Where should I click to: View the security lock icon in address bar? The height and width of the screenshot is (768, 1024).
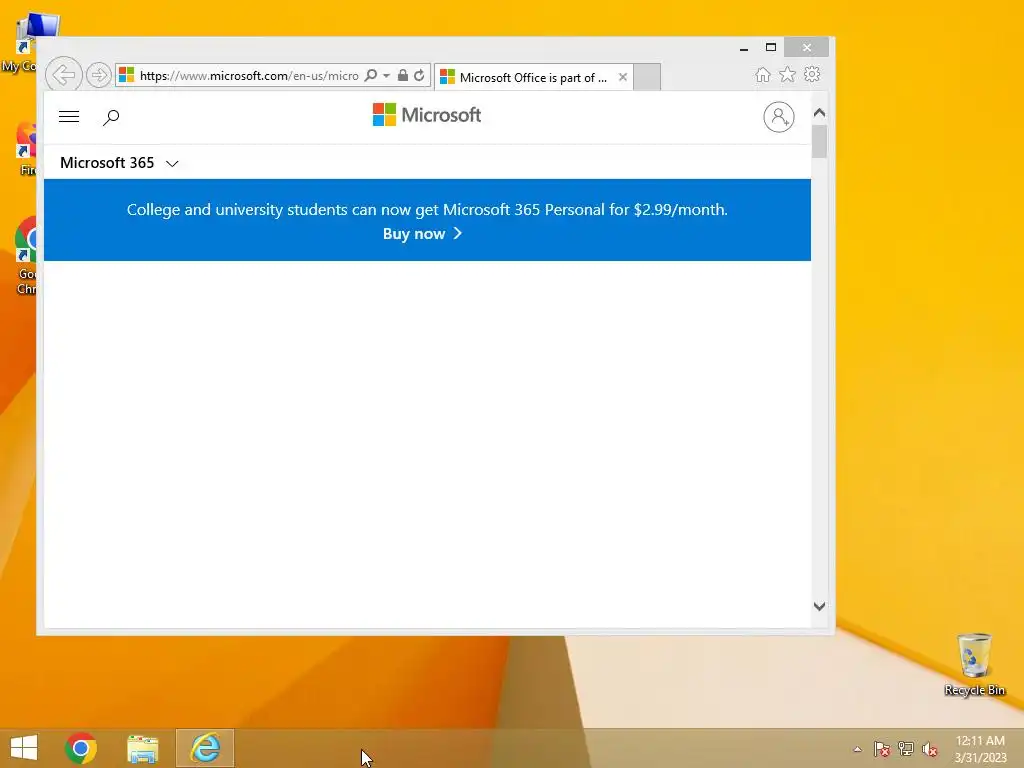[403, 76]
